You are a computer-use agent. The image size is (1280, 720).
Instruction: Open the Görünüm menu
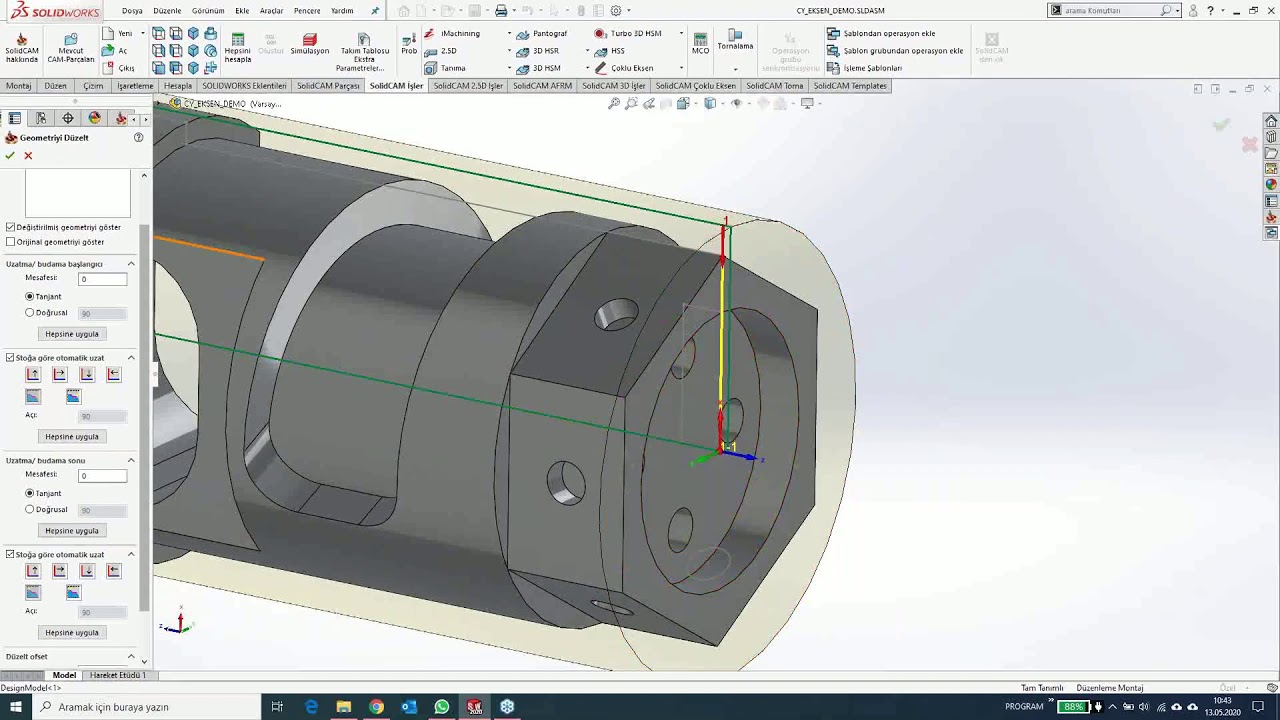[x=208, y=10]
